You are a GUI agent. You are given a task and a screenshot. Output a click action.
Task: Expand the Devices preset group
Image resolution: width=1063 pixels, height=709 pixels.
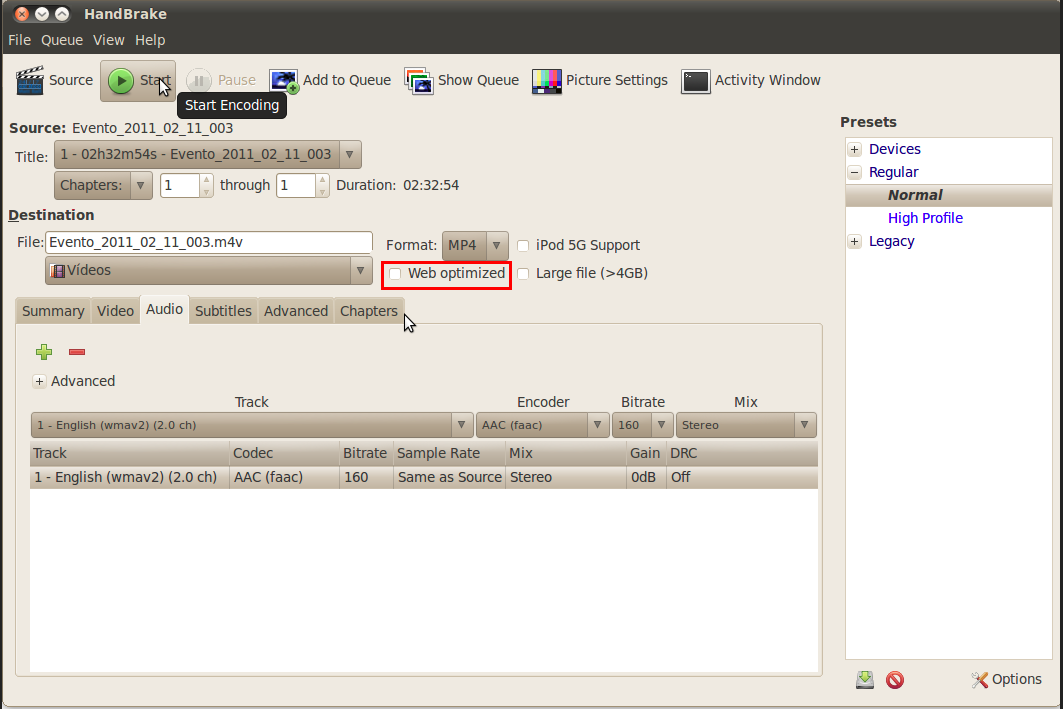[855, 149]
